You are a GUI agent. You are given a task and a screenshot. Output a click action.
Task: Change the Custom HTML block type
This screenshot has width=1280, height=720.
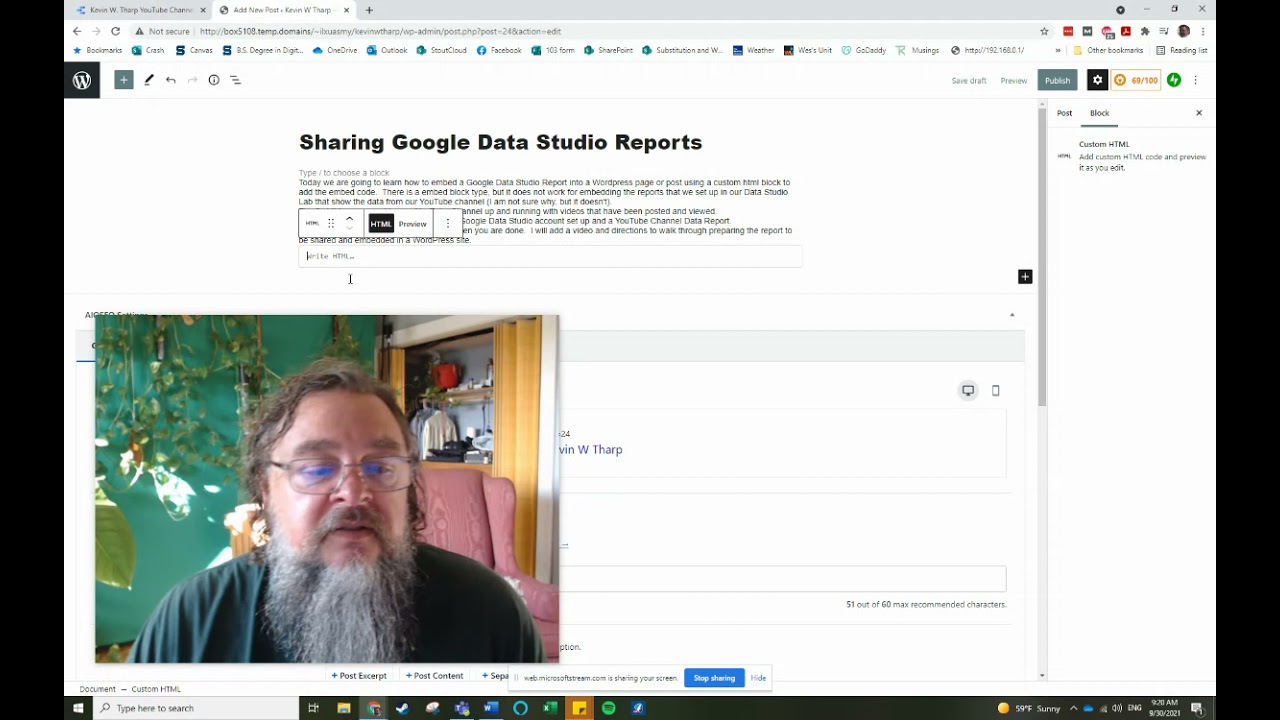312,223
